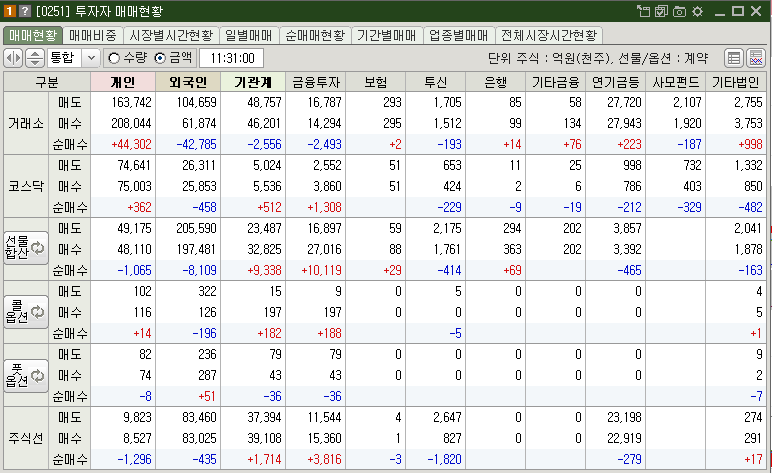
Task: Refresh the 콜옵션 row selector
Action: pos(26,312)
